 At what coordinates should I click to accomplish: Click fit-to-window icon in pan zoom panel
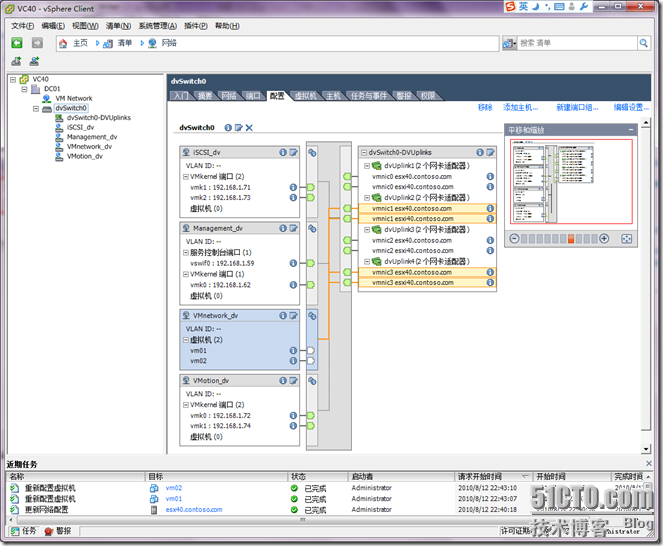coord(626,239)
